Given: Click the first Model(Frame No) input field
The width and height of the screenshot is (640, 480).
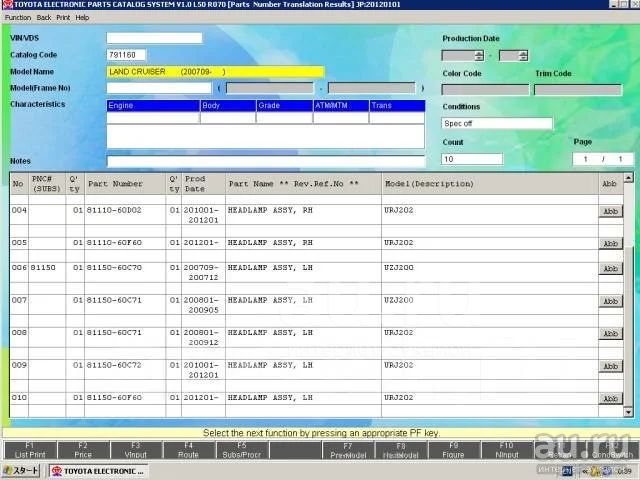Looking at the screenshot, I should point(159,88).
